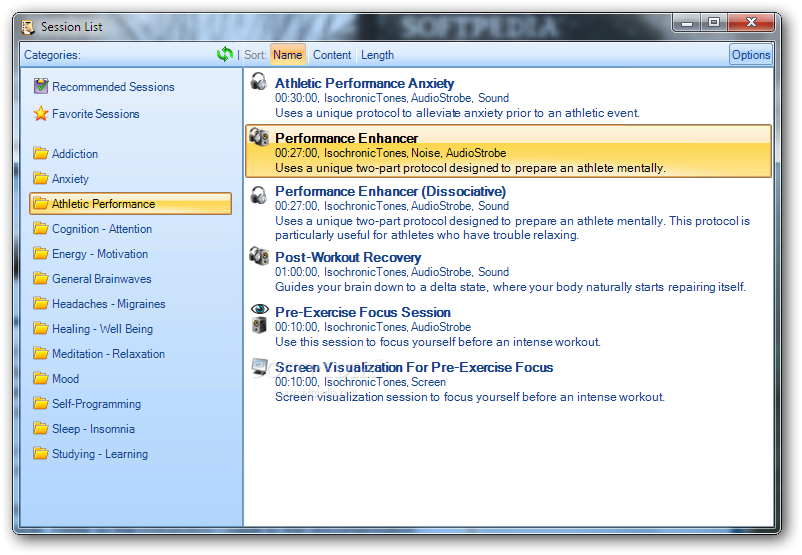Image resolution: width=802 pixels, height=555 pixels.
Task: Select the Performance Enhancer session title
Action: point(346,138)
